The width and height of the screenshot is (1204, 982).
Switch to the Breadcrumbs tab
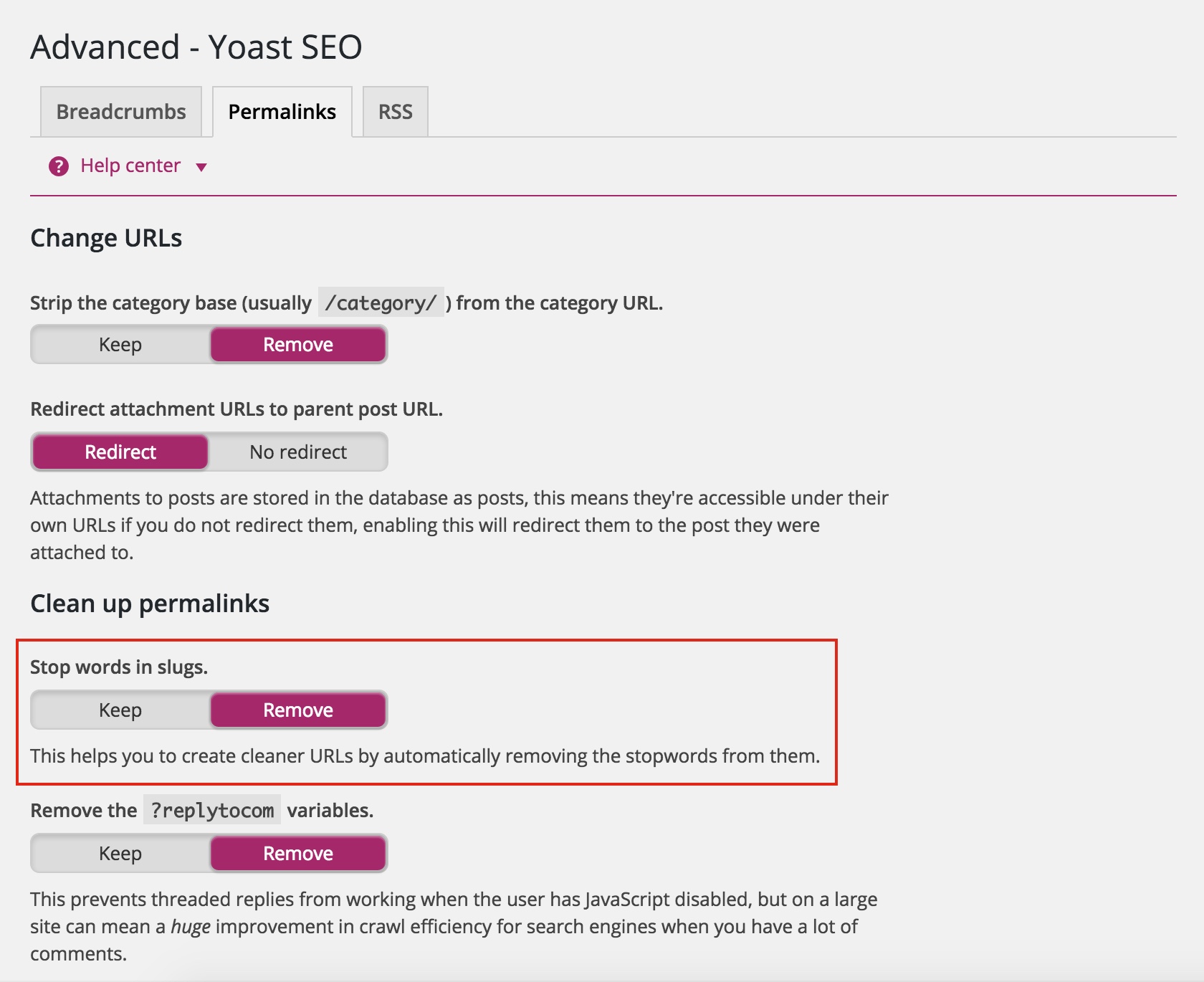121,112
